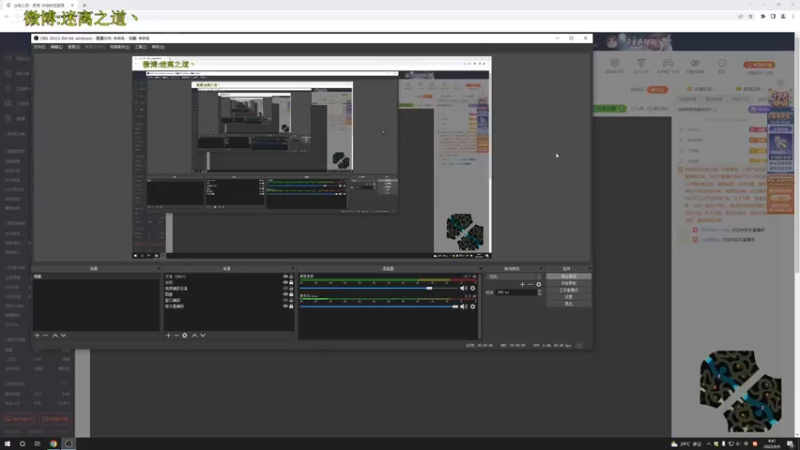The width and height of the screenshot is (800, 450).
Task: Pop out the Scene Transitions dock header icon
Action: [x=540, y=268]
